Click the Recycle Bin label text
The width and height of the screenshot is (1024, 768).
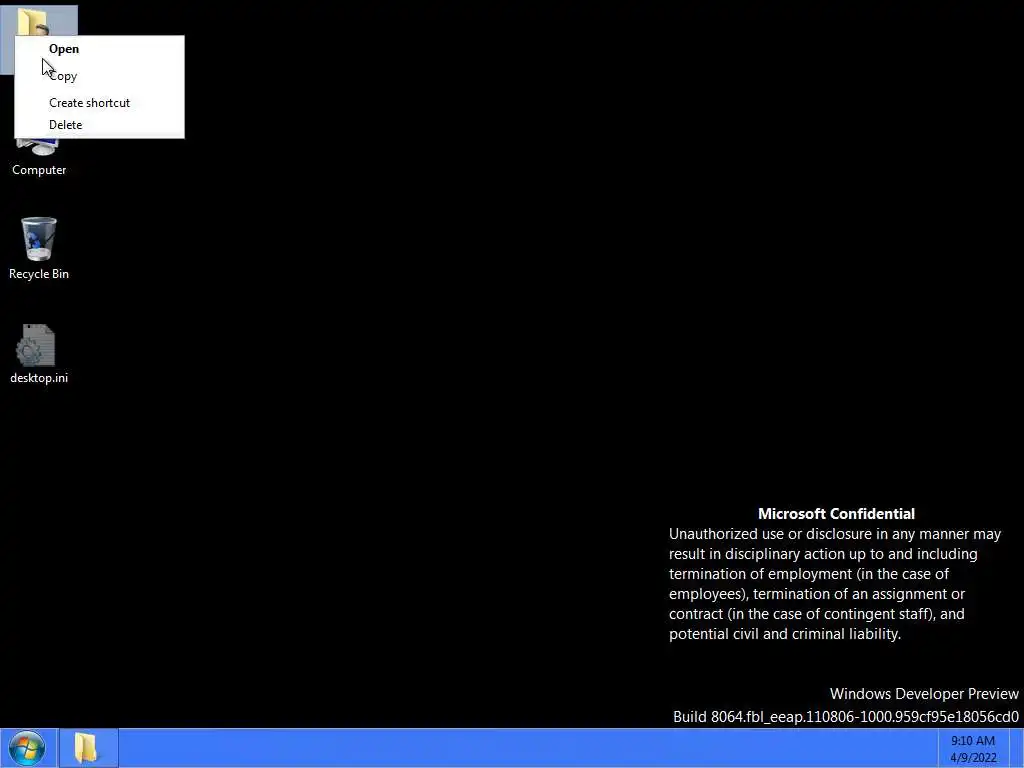click(39, 274)
